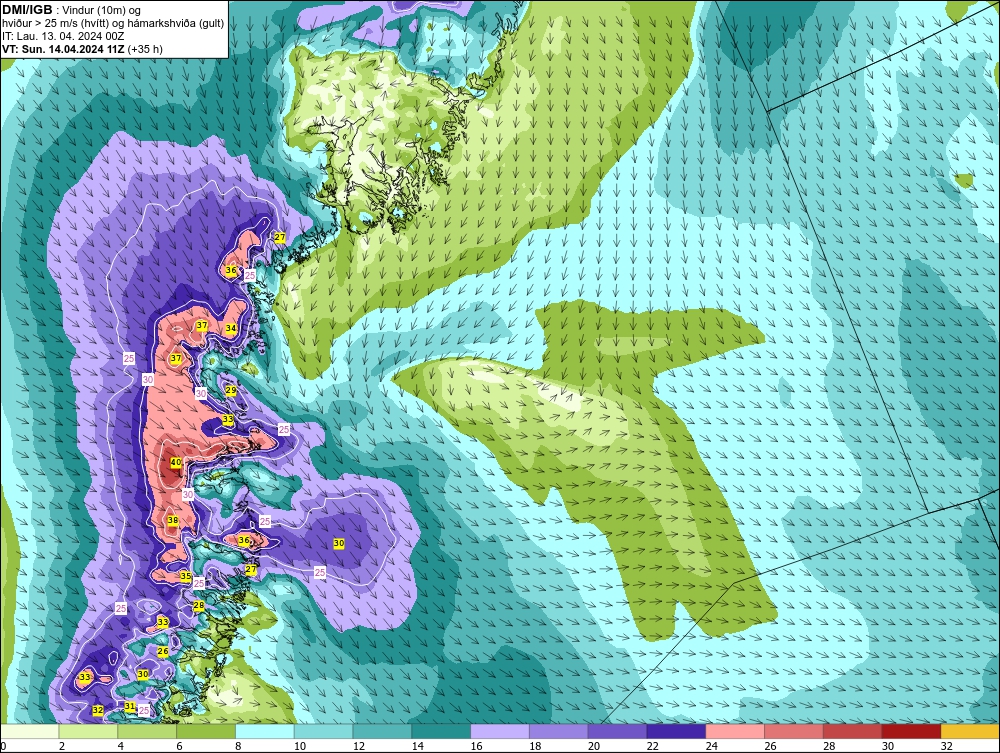
Task: Click the '24' tick label on the legend scale
Action: click(711, 746)
